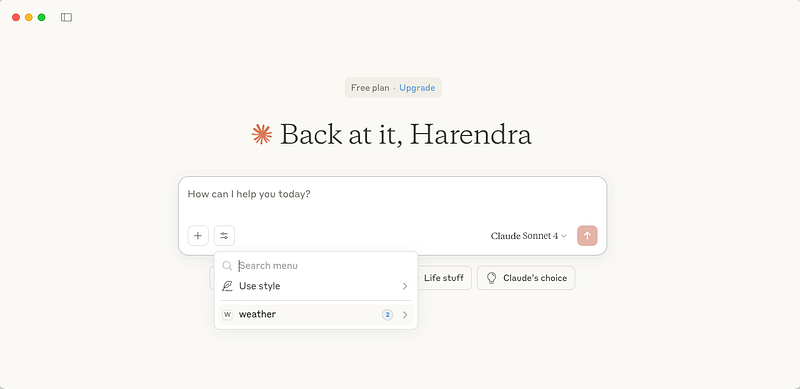Open the weather menu item

[x=316, y=314]
